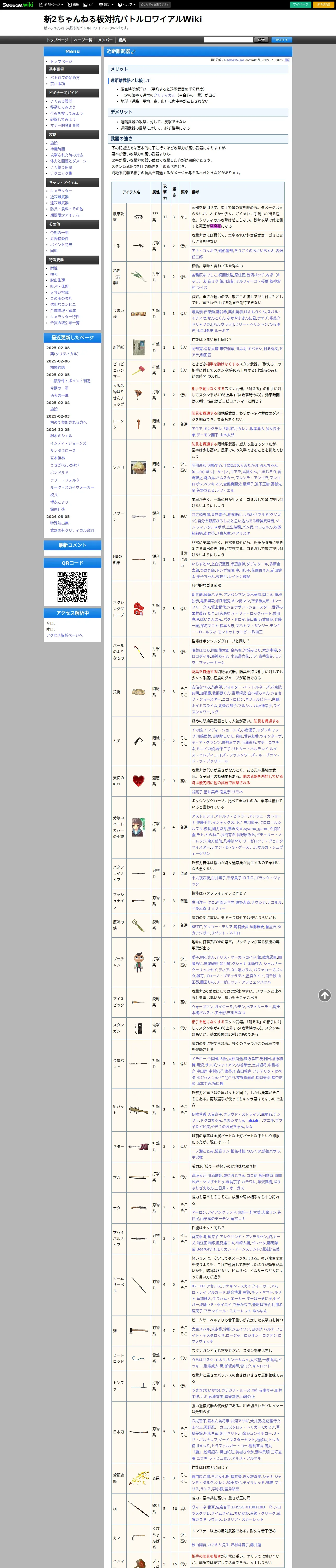
Task: Open 占領条件とポイント判定 recent page link
Action: [x=70, y=381]
